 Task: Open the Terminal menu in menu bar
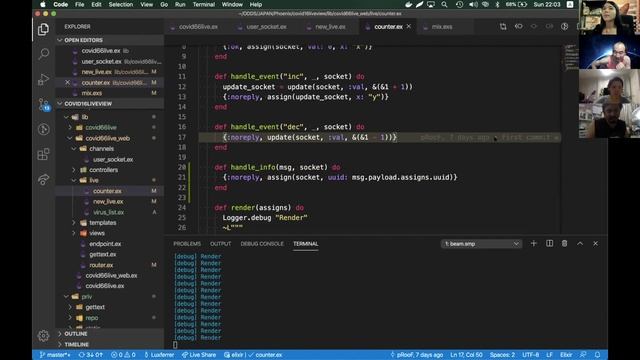click(x=203, y=4)
